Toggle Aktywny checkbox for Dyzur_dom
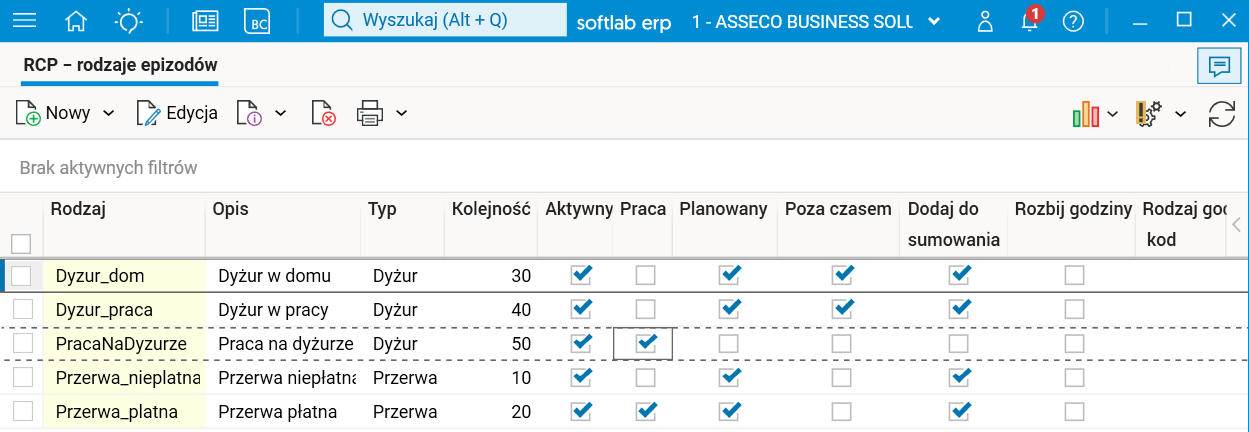 (x=580, y=275)
